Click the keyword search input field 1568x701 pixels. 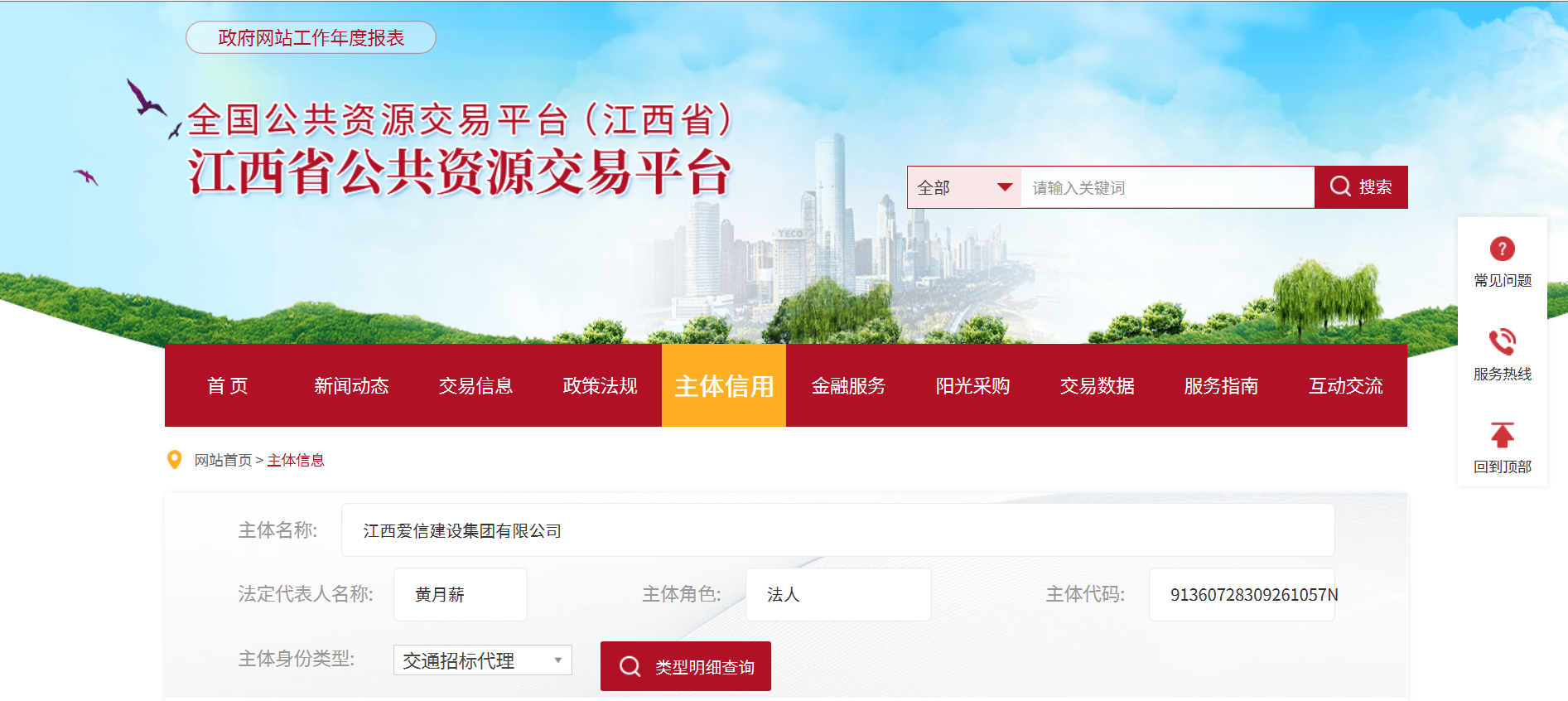click(1168, 187)
